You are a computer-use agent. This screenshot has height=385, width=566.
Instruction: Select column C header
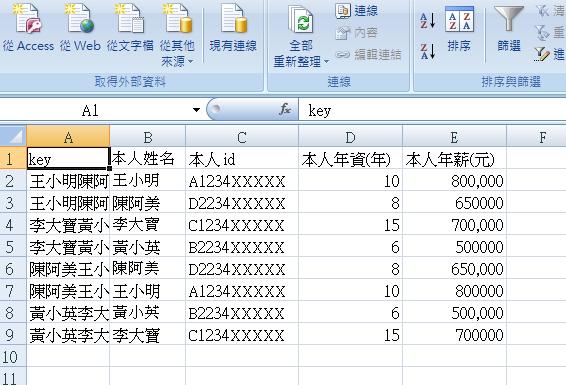242,137
